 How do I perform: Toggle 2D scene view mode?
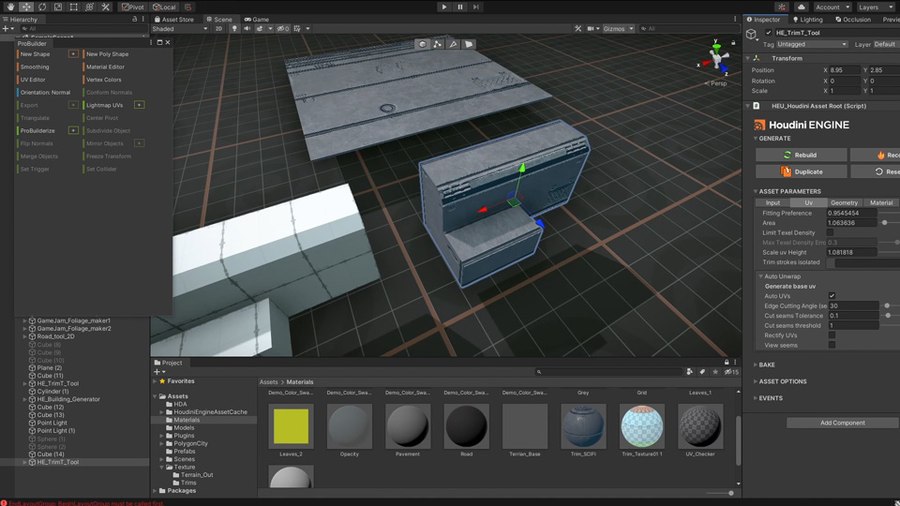coord(219,29)
